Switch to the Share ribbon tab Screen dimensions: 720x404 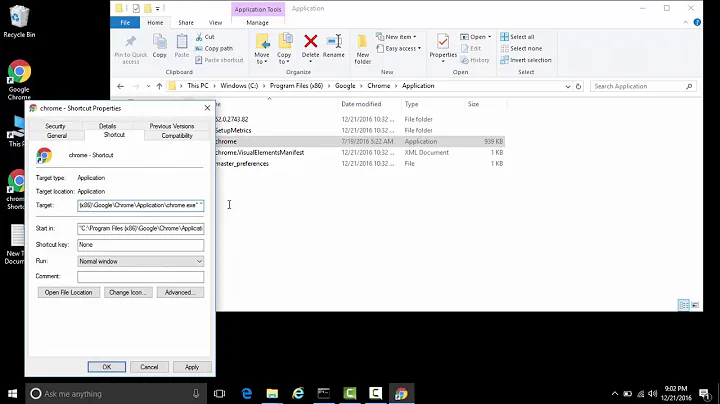186,22
